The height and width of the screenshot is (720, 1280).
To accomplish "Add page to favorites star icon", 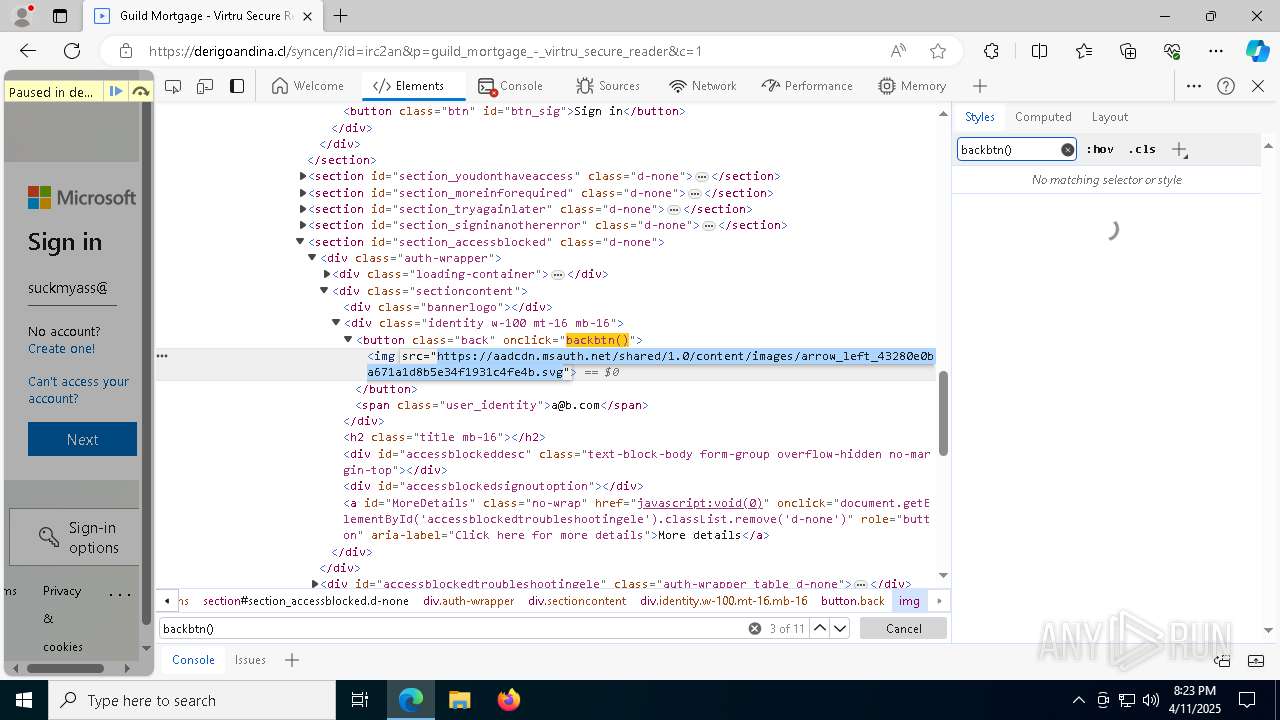I will coord(937,51).
